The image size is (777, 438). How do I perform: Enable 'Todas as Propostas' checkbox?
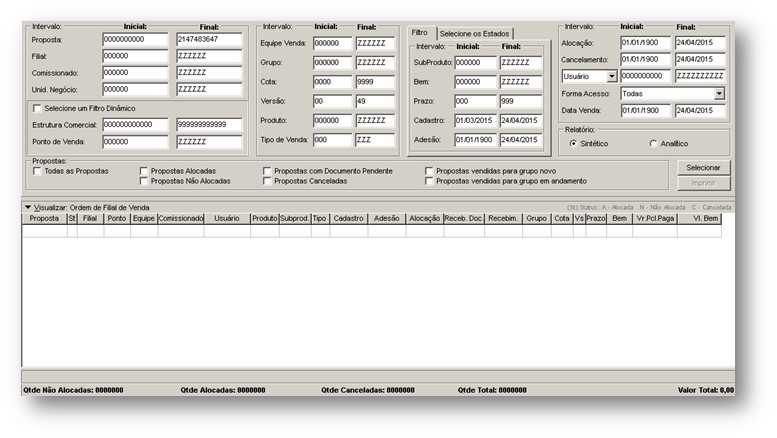(37, 171)
